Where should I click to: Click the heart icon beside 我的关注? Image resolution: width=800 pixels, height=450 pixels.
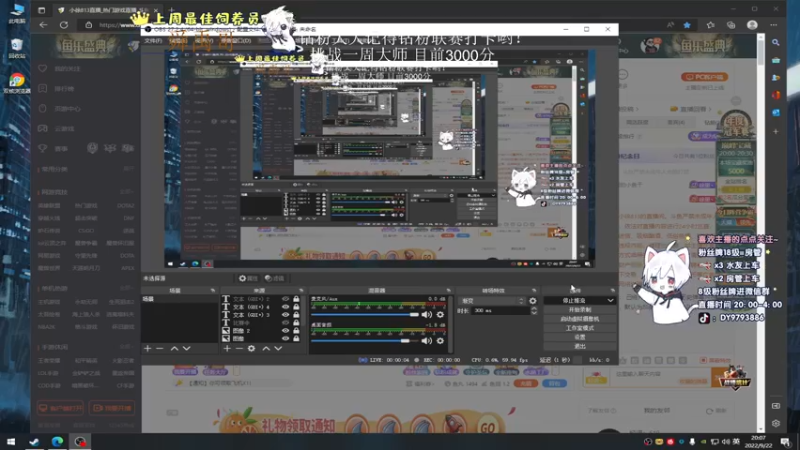tap(43, 68)
